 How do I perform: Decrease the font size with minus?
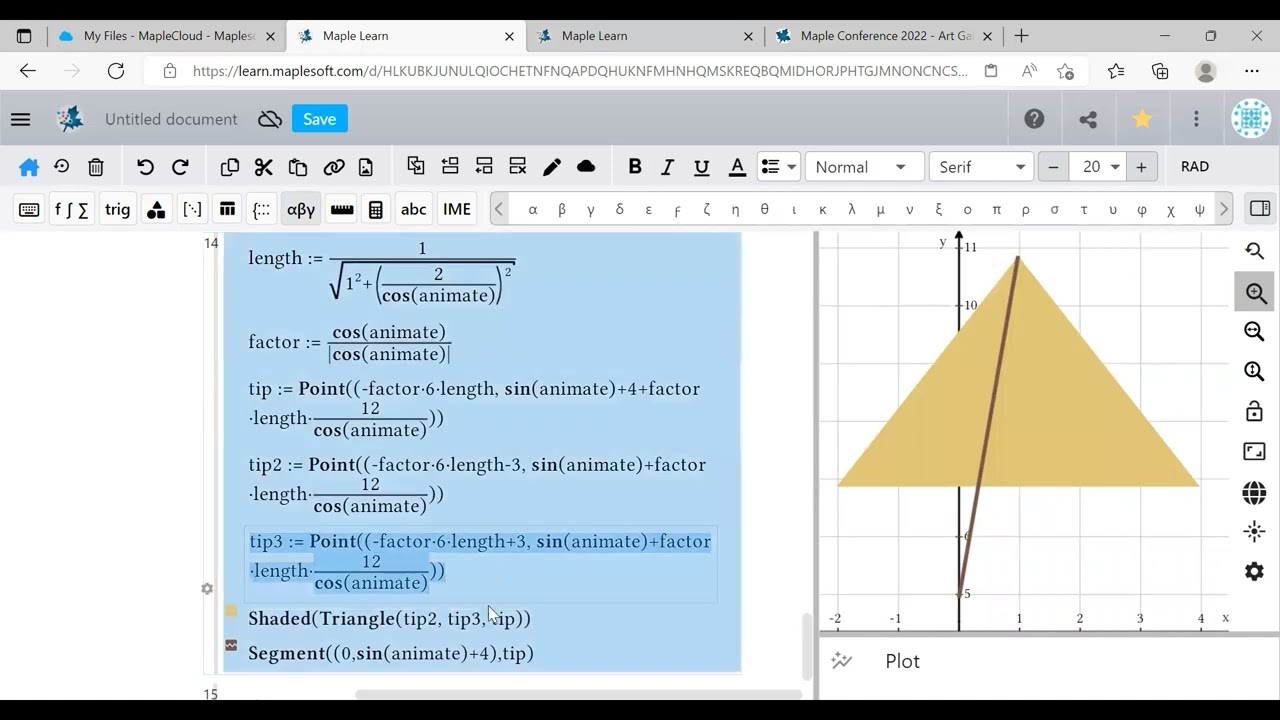(x=1053, y=167)
